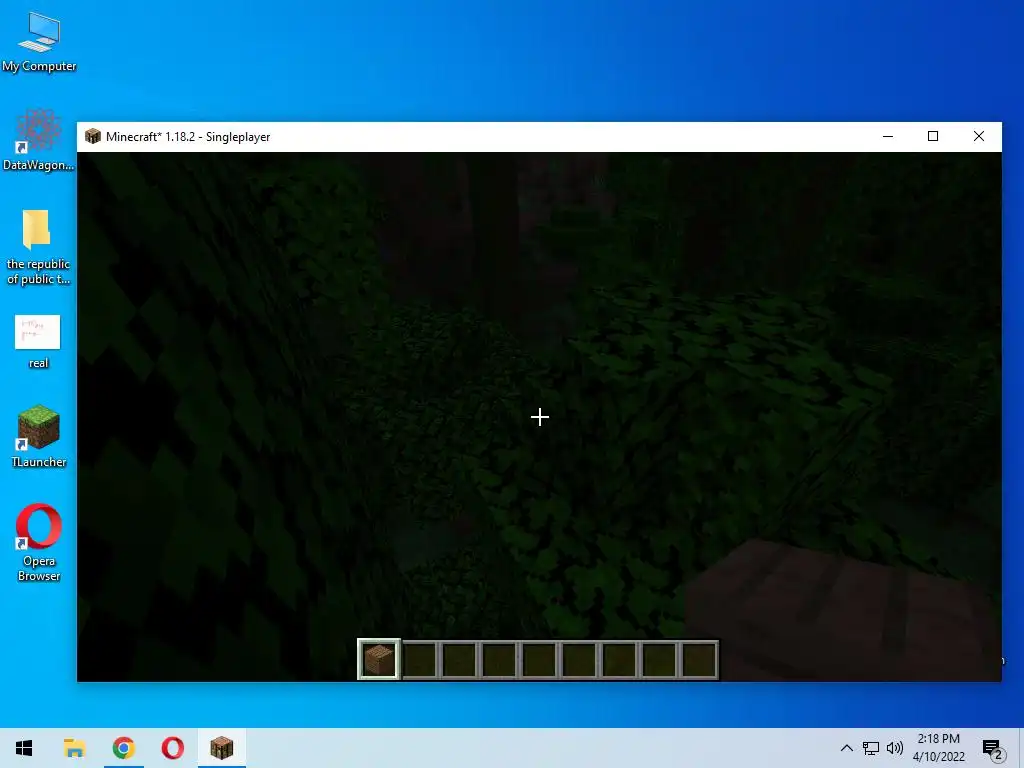This screenshot has width=1024, height=768.
Task: Click the Minecraft crafting table title icon
Action: [93, 136]
